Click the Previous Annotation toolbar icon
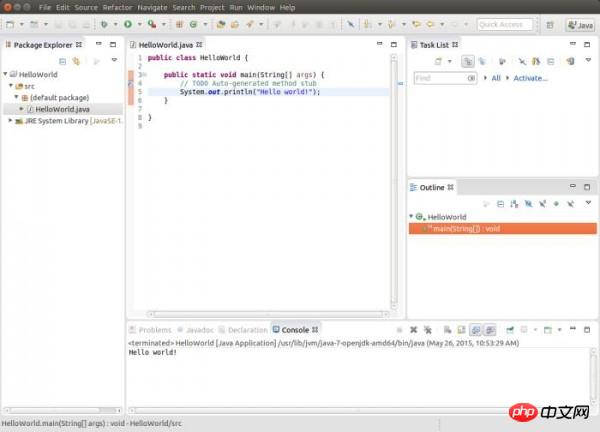Viewport: 600px width, 432px height. click(391, 24)
